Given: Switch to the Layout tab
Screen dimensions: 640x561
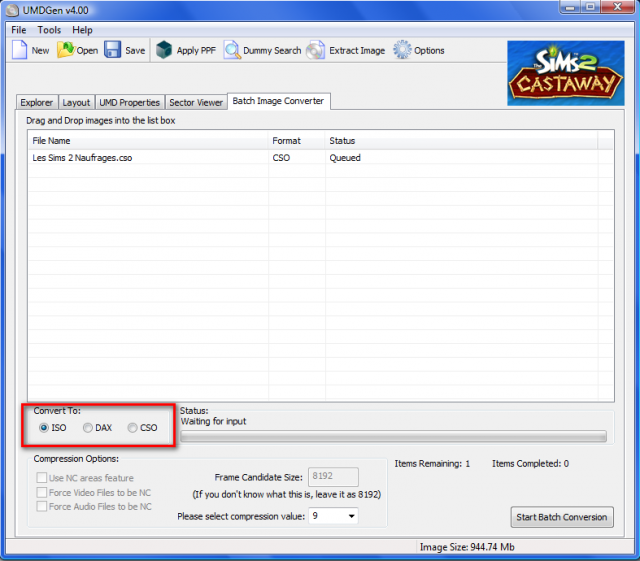Looking at the screenshot, I should point(76,102).
